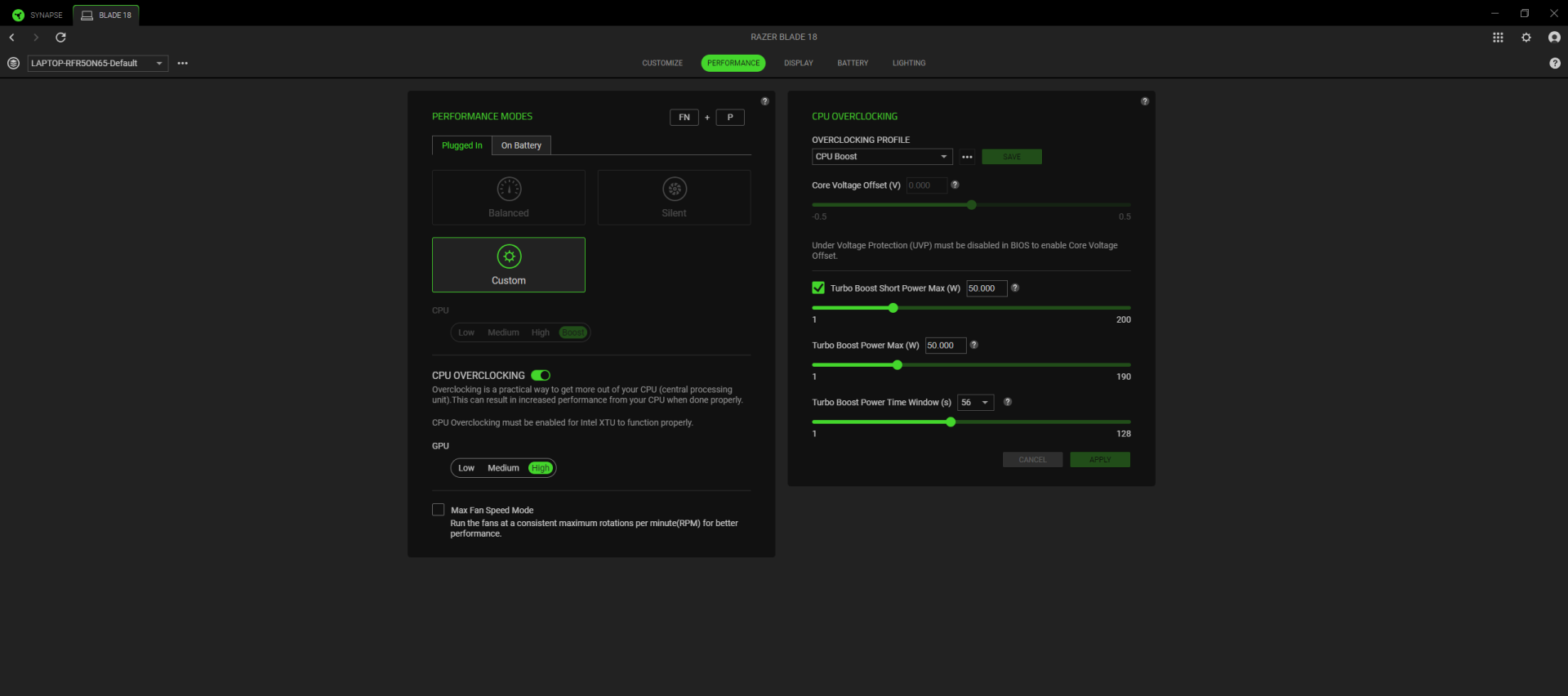
Task: Go back with the back arrow
Action: 12,38
